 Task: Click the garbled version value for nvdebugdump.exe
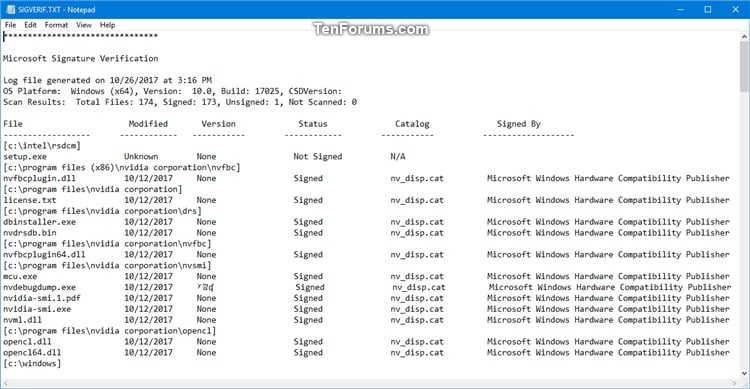(206, 288)
